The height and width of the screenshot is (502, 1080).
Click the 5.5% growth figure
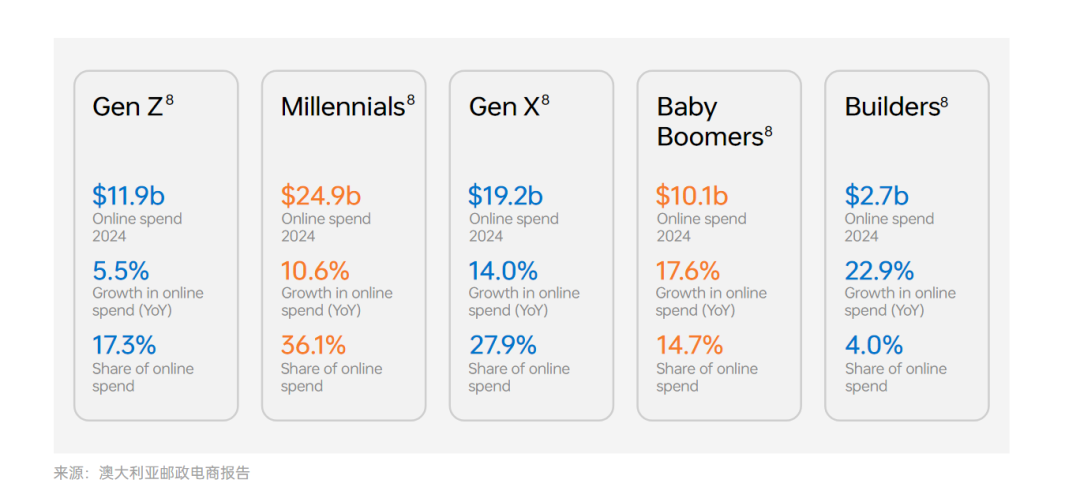(x=120, y=271)
